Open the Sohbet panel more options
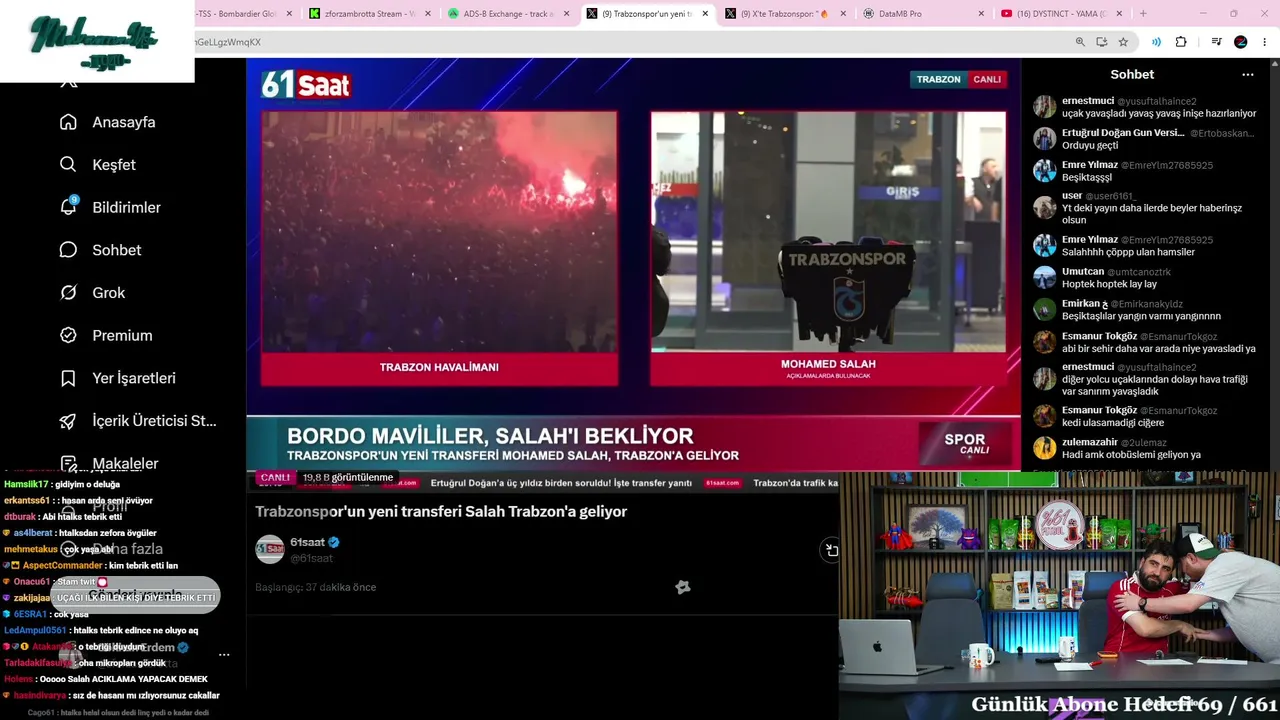 click(x=1247, y=75)
